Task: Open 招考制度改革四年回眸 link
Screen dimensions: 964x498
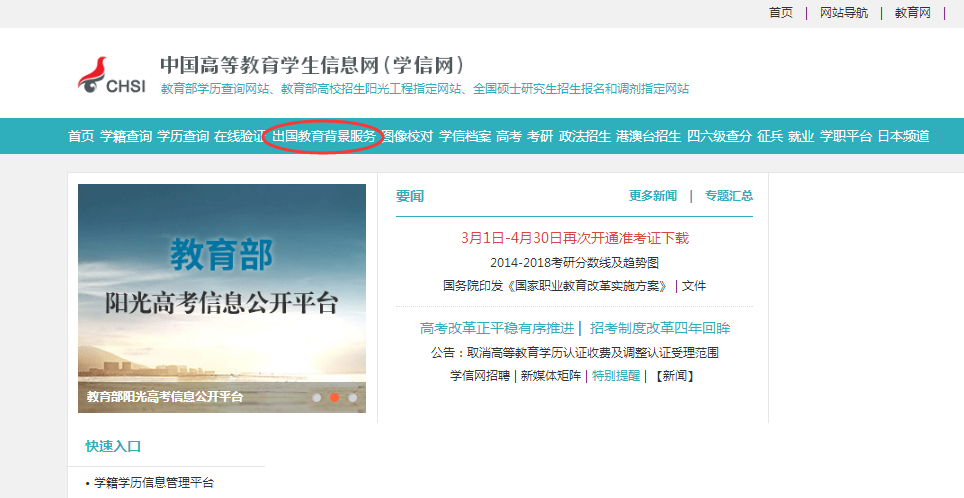Action: coord(660,328)
